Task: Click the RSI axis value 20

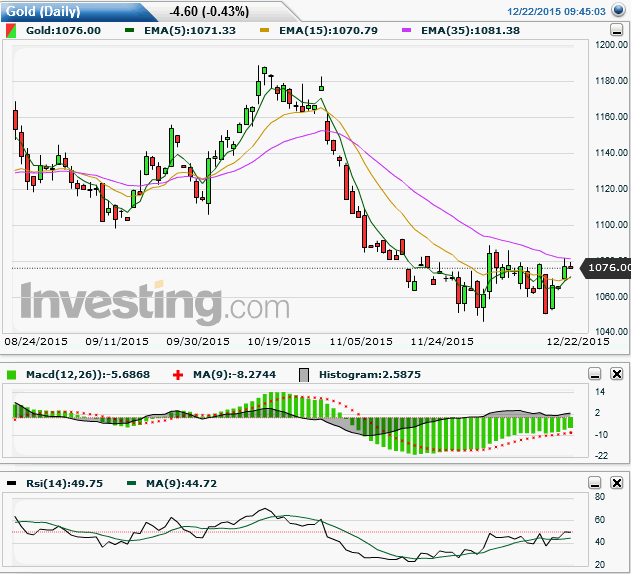Action: pos(600,565)
